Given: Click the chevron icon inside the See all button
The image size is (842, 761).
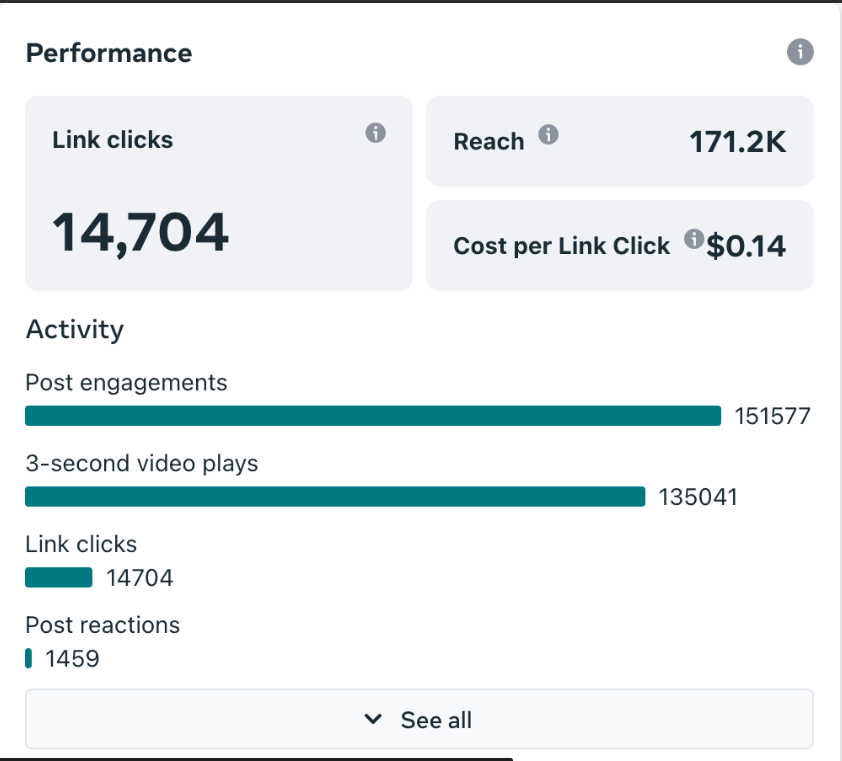Looking at the screenshot, I should pyautogui.click(x=373, y=719).
